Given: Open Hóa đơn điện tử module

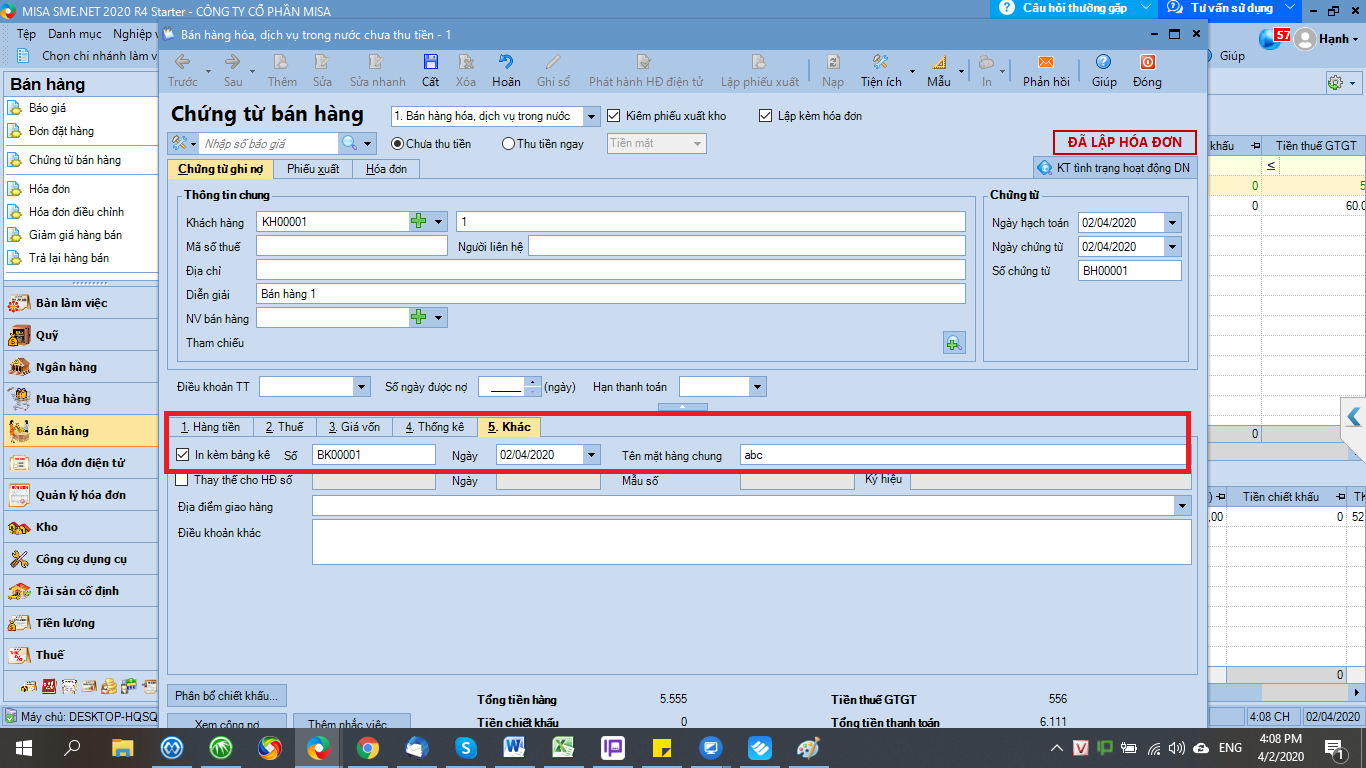Looking at the screenshot, I should coord(80,463).
